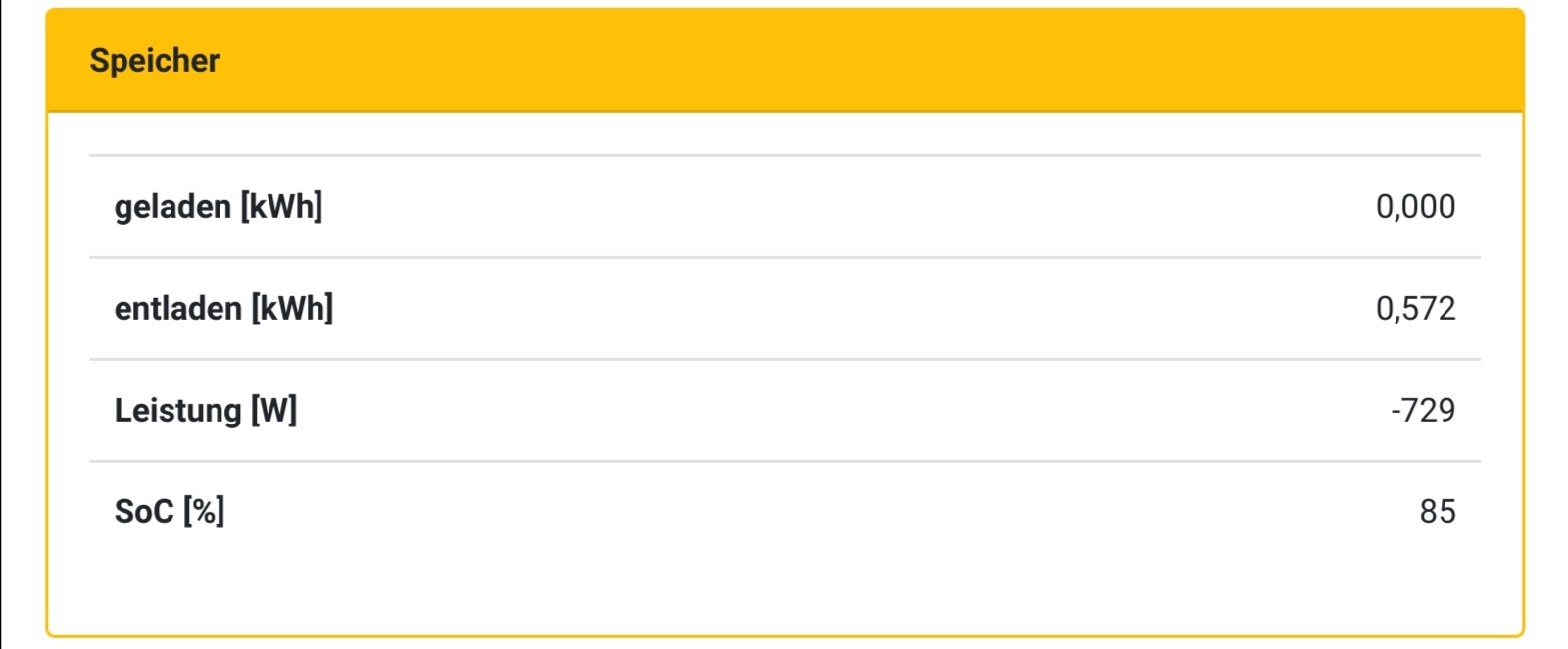The width and height of the screenshot is (1568, 649).
Task: Click the blank middle of the SoC row
Action: (784, 512)
